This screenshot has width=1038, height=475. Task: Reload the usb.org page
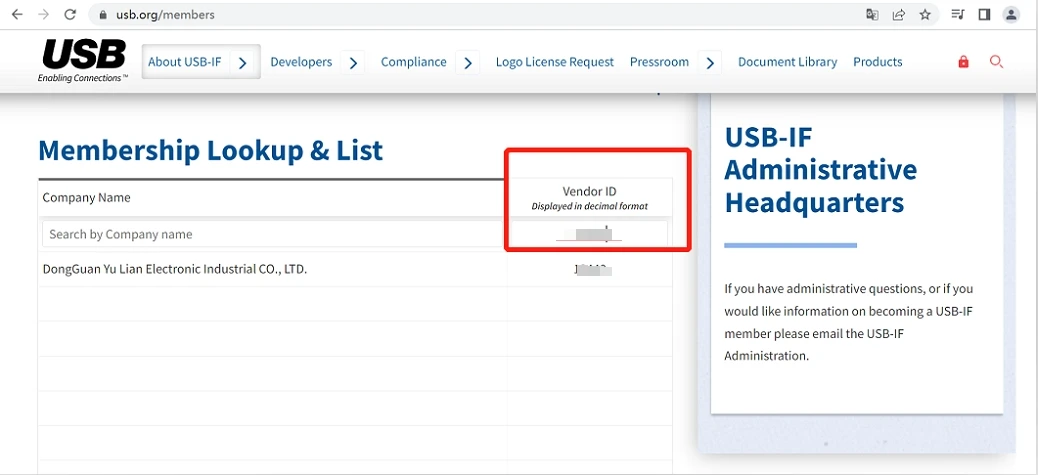click(x=70, y=14)
